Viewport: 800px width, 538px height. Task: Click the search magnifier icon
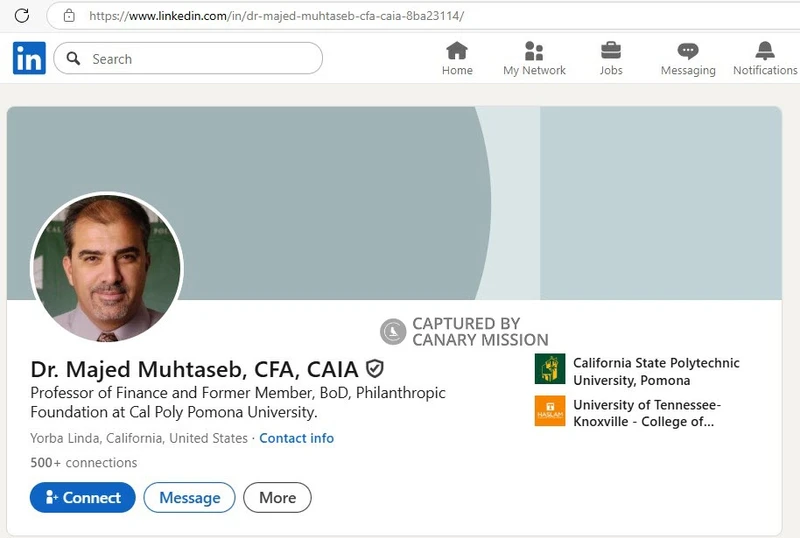point(73,58)
